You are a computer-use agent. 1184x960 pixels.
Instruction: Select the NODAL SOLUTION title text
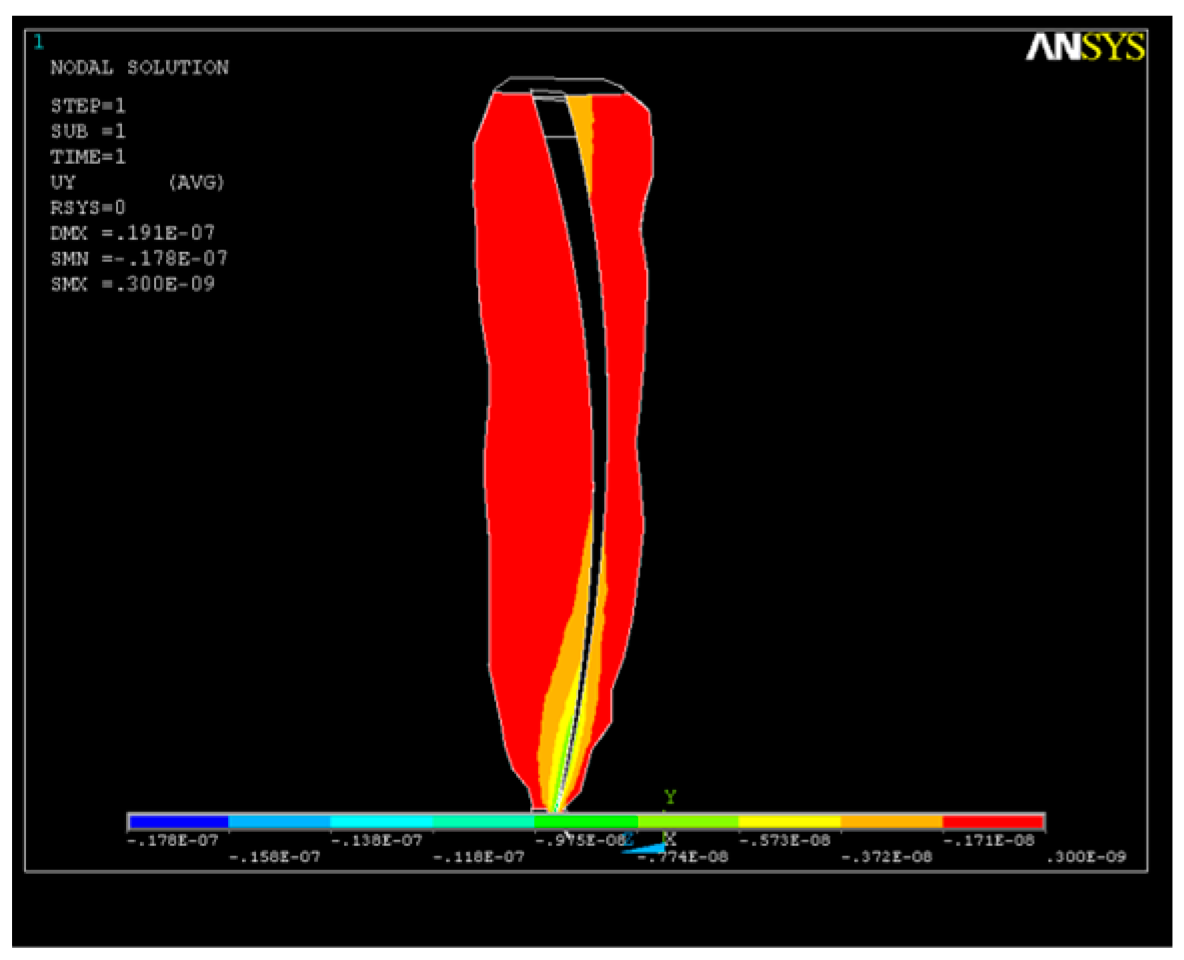pyautogui.click(x=140, y=67)
